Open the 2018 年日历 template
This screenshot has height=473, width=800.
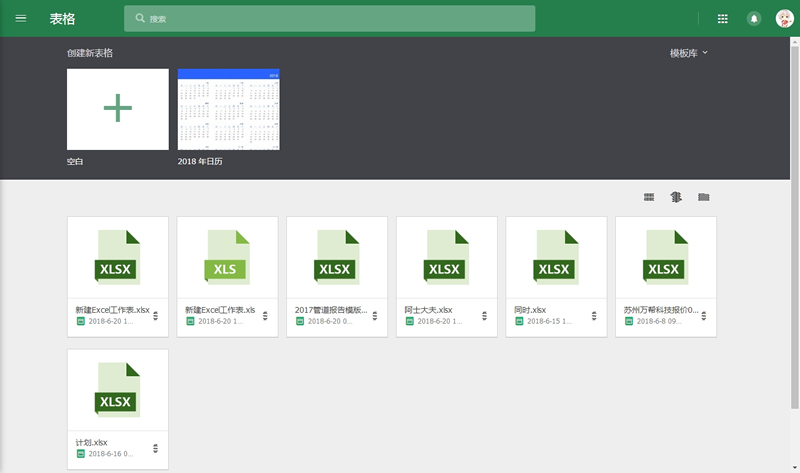click(x=229, y=109)
